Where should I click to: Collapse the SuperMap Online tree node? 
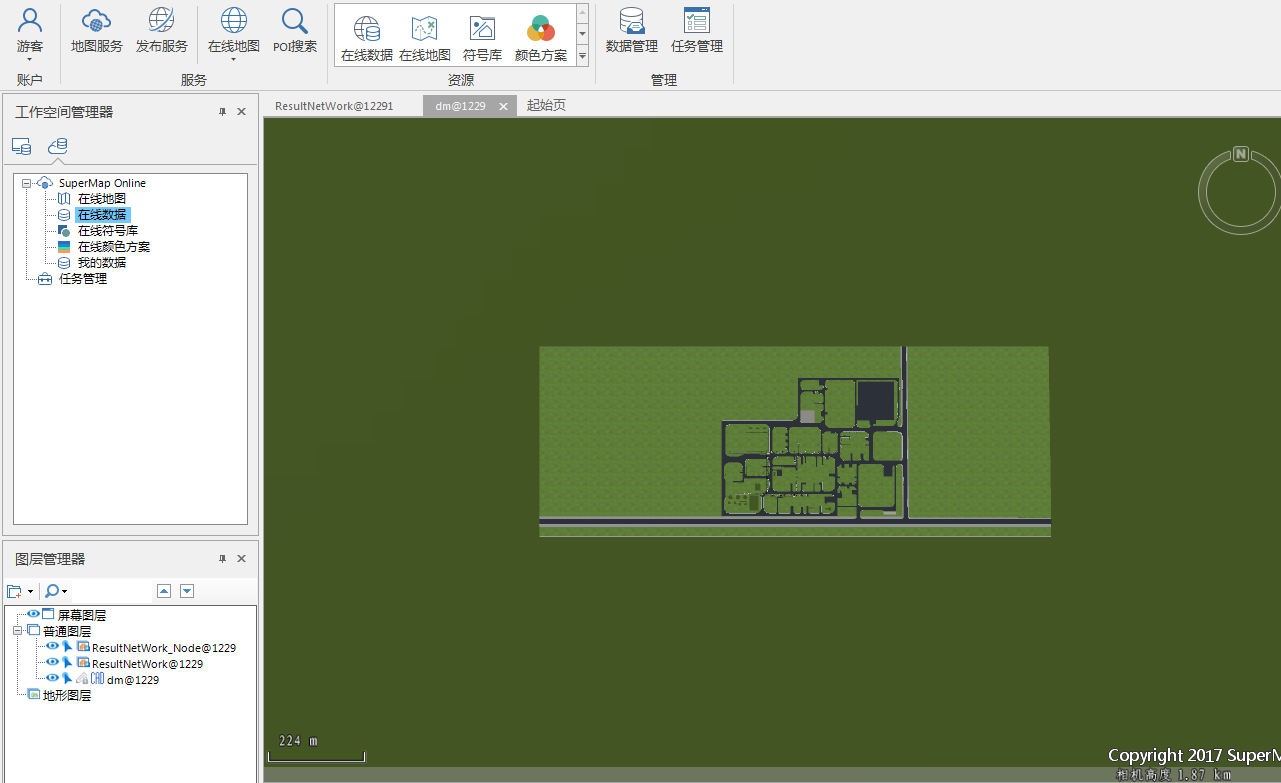tap(26, 183)
